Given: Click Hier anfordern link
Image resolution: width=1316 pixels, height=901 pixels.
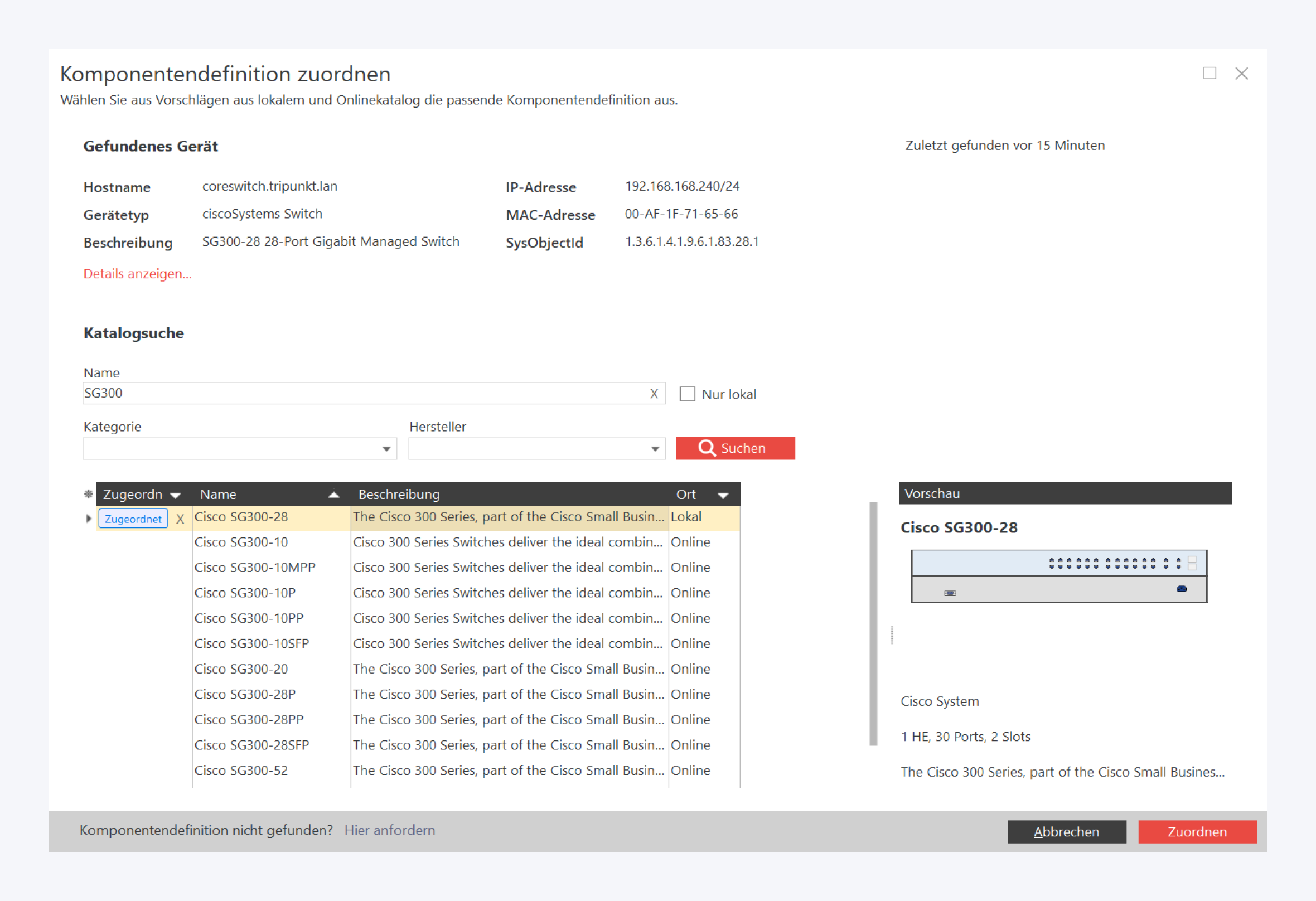Looking at the screenshot, I should (390, 830).
